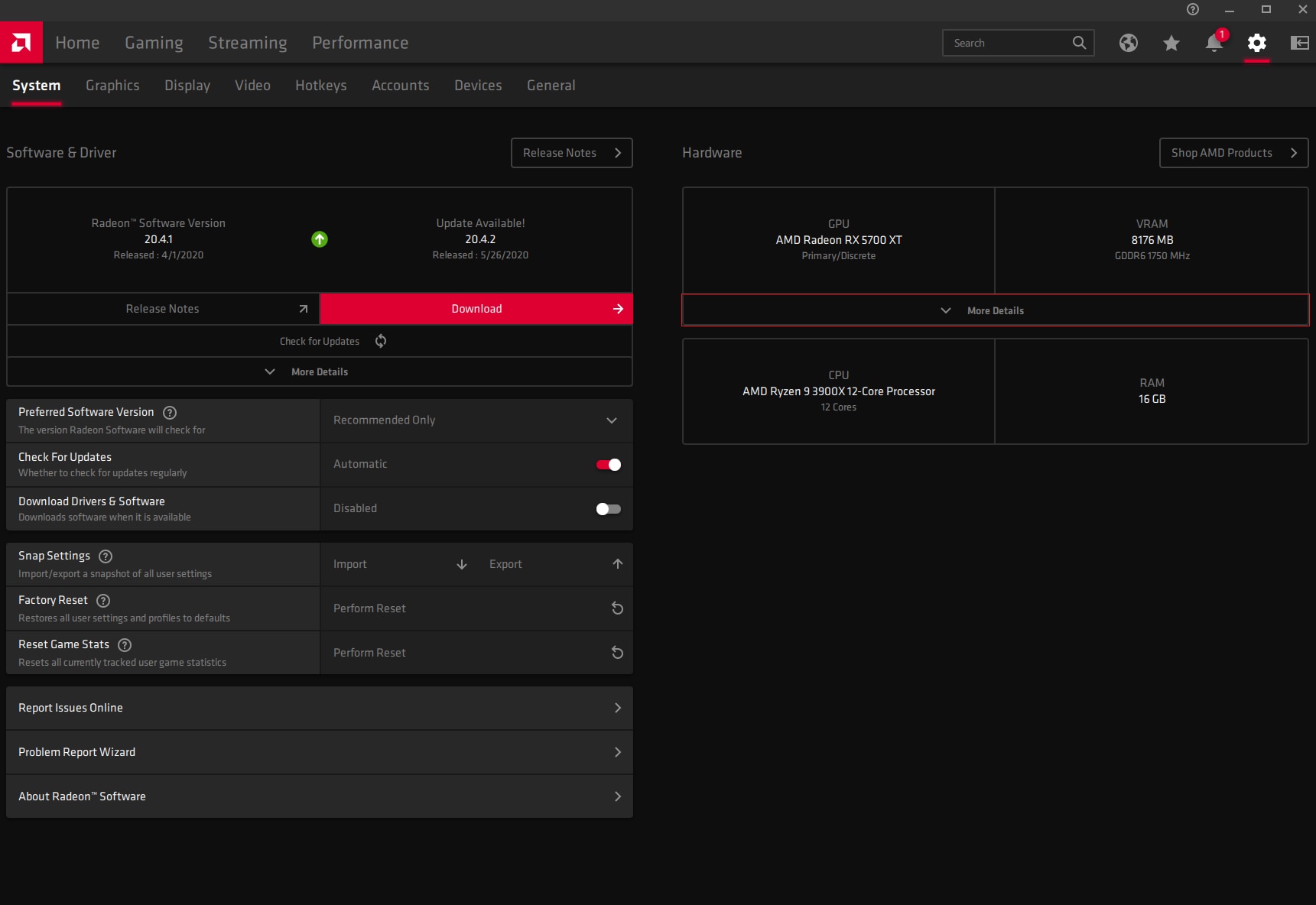1316x905 pixels.
Task: Expand Hardware More Details
Action: click(x=995, y=310)
